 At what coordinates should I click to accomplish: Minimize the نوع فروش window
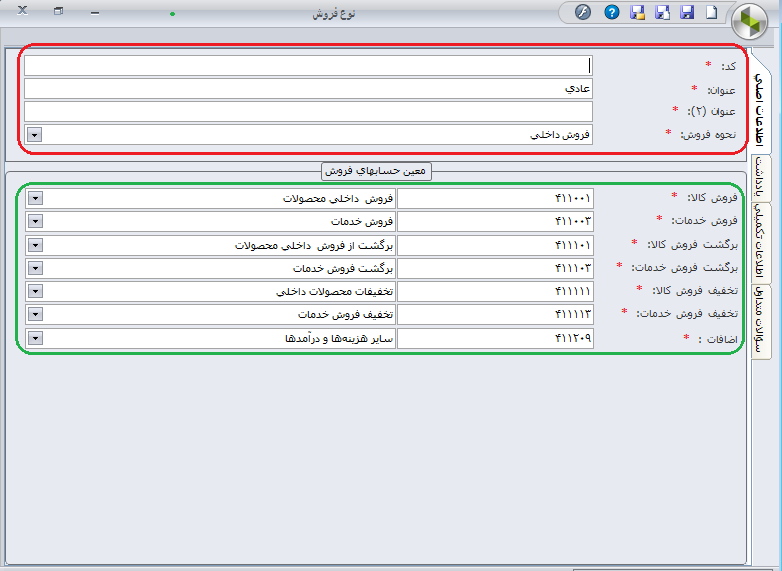click(x=95, y=13)
